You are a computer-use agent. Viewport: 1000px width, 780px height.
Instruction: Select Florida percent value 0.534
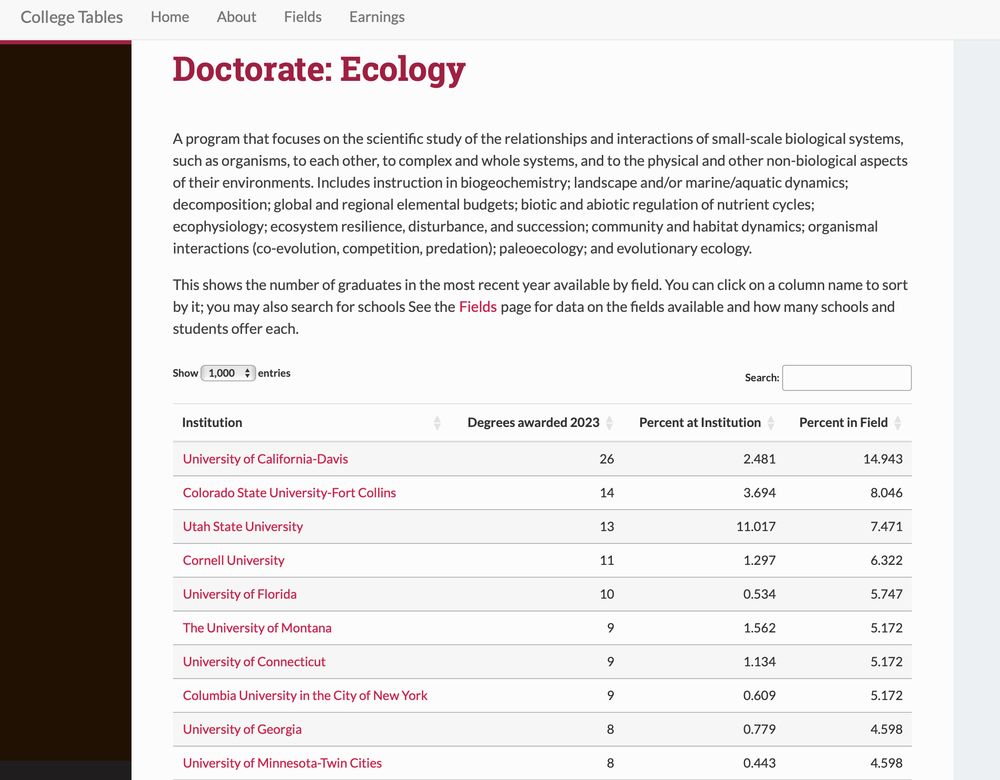pyautogui.click(x=759, y=594)
